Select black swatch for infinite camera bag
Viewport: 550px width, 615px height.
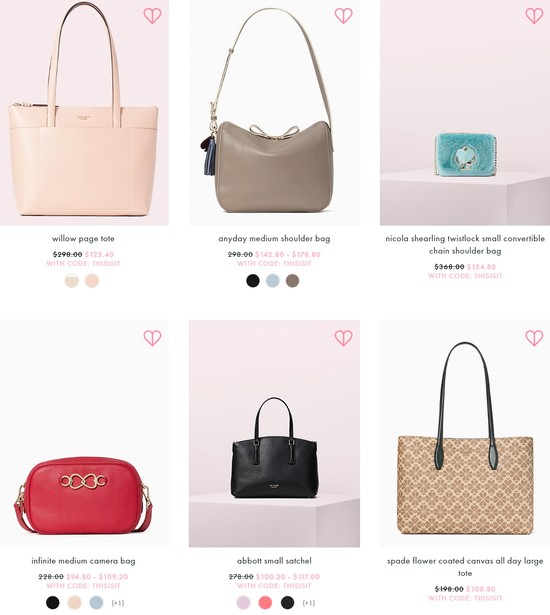(53, 602)
